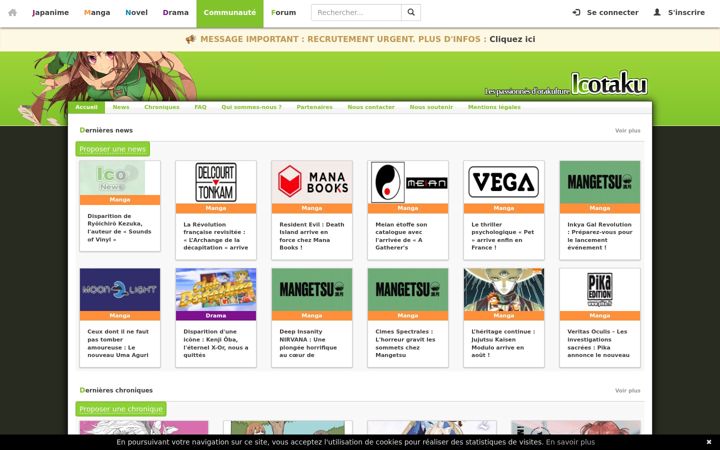Open 'Disparition d'une icône : Kenji Ōba' article
Image resolution: width=720 pixels, height=450 pixels.
click(x=216, y=343)
